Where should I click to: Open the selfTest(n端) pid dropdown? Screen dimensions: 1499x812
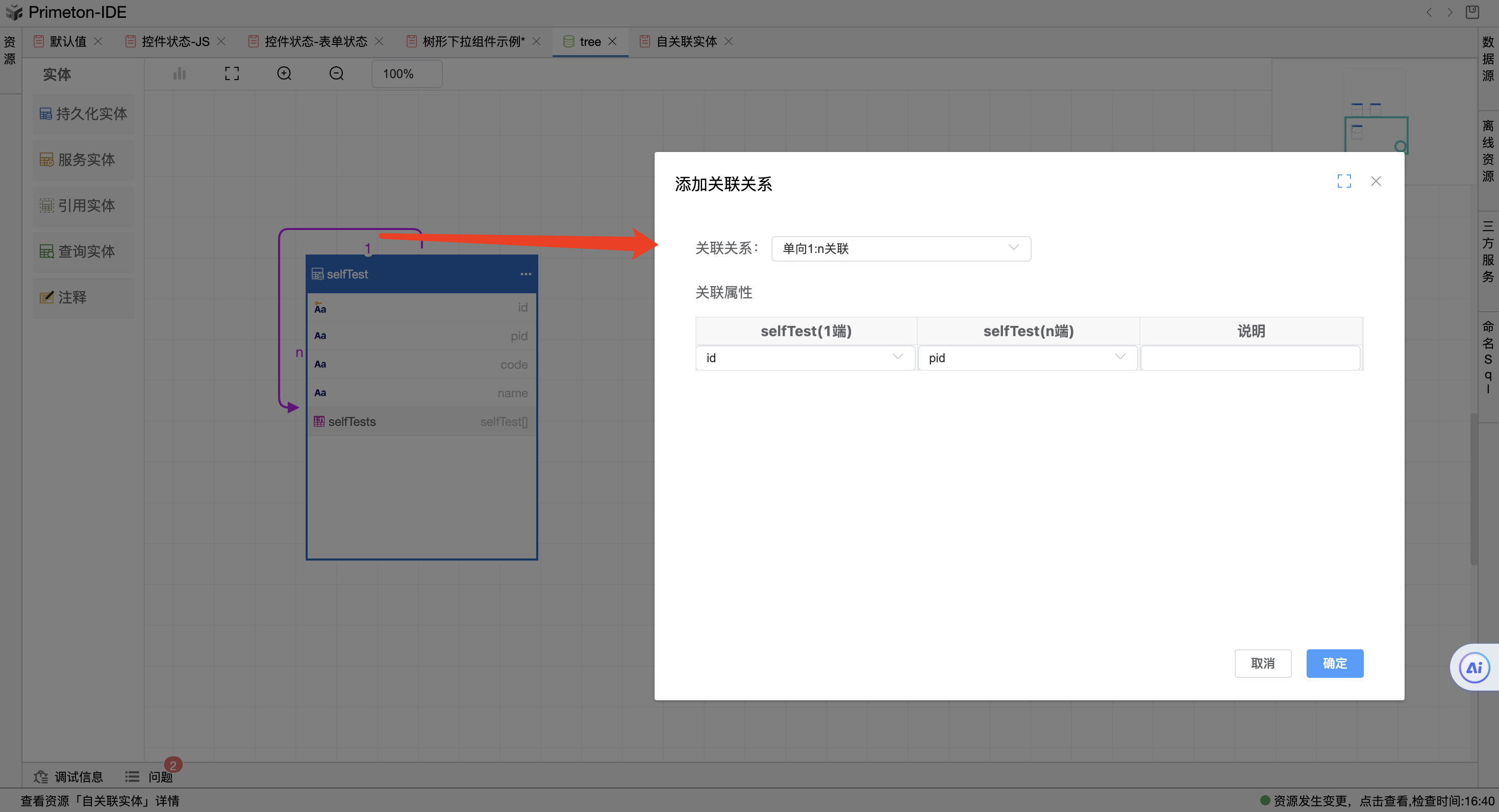point(1027,358)
